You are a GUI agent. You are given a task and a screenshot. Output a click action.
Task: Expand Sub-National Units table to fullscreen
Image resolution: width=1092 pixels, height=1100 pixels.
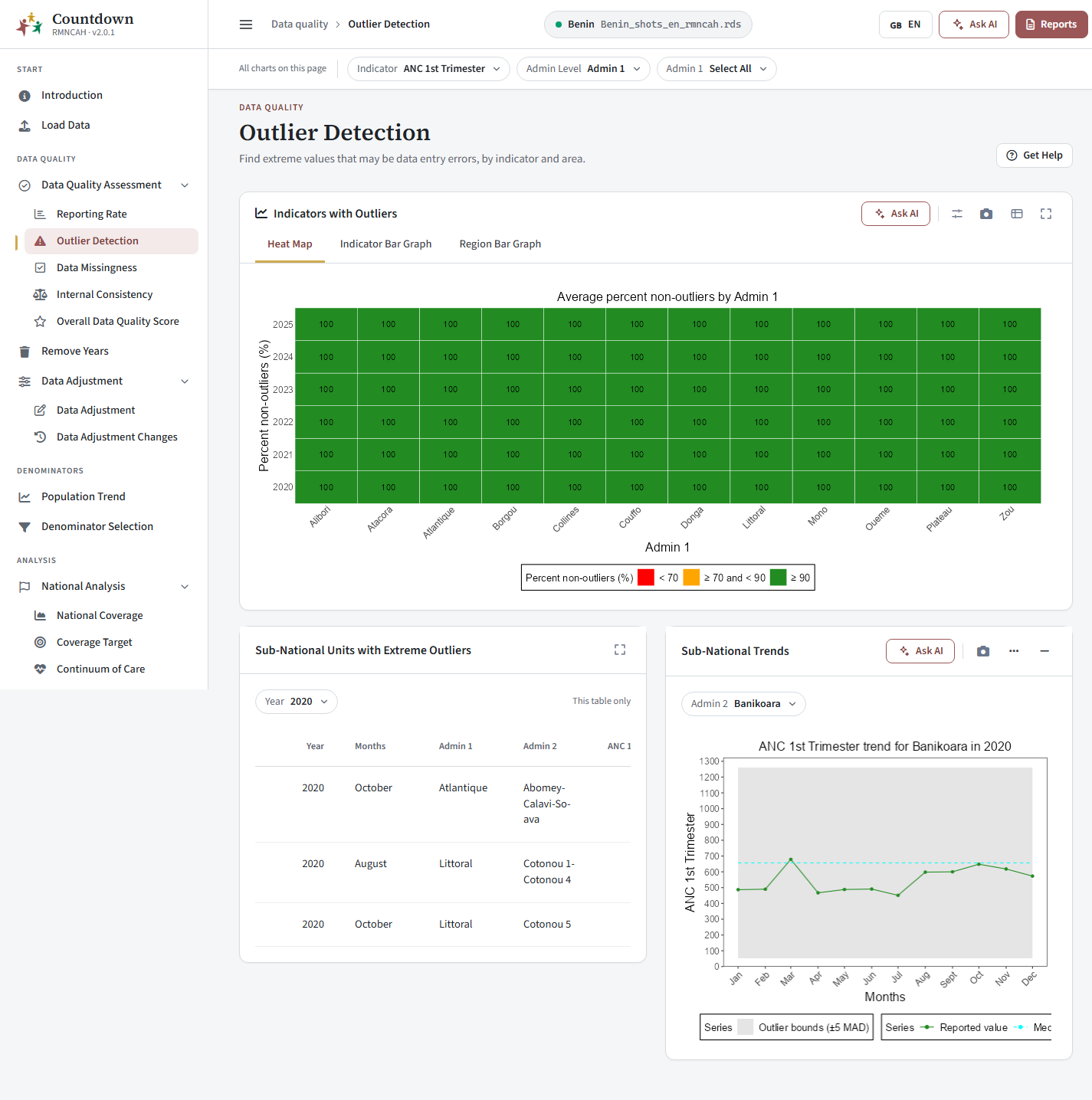(x=620, y=650)
